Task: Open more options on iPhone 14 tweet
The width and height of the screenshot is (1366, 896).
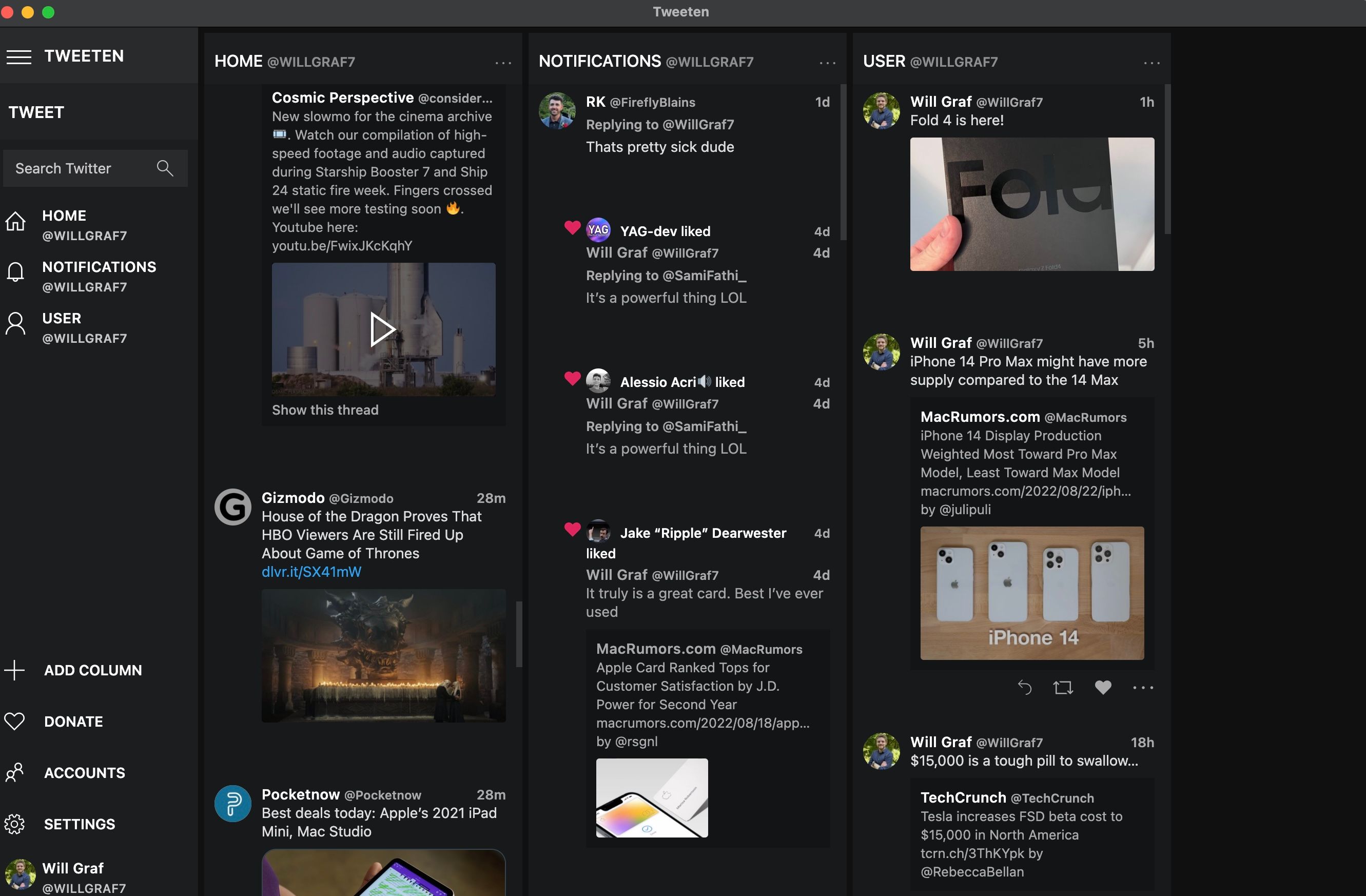Action: [1143, 687]
